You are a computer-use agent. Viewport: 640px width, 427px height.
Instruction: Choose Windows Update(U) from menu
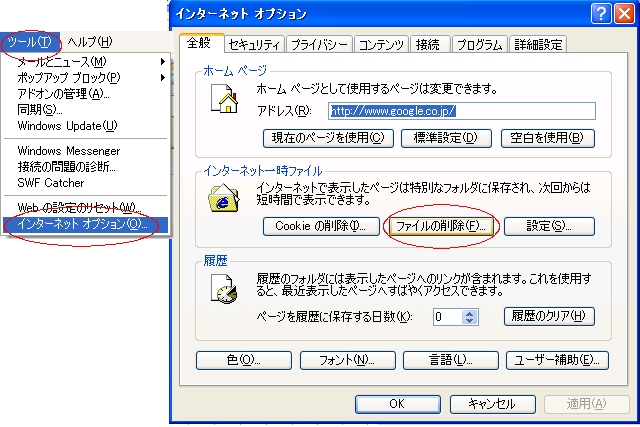click(x=85, y=126)
